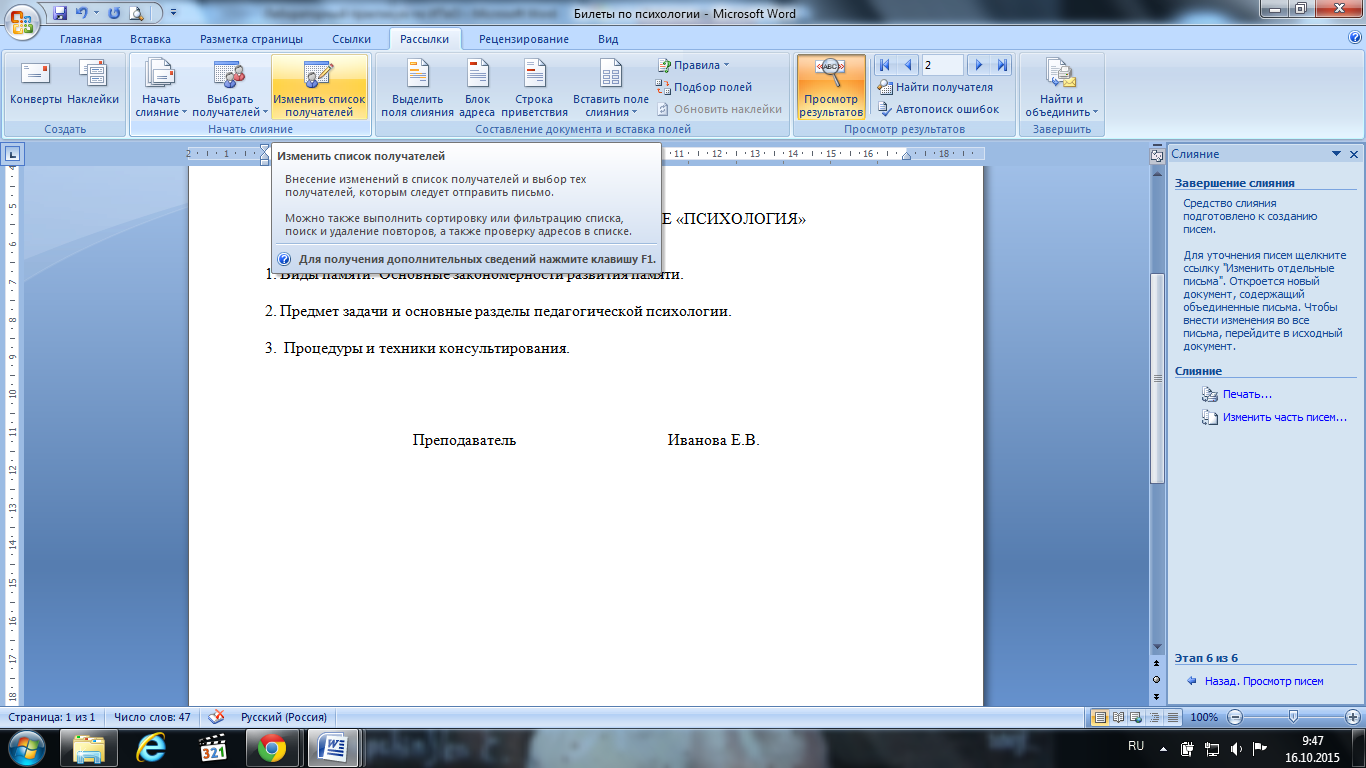Insert an Address Block (Блок адреса)
The height and width of the screenshot is (768, 1366).
point(477,87)
